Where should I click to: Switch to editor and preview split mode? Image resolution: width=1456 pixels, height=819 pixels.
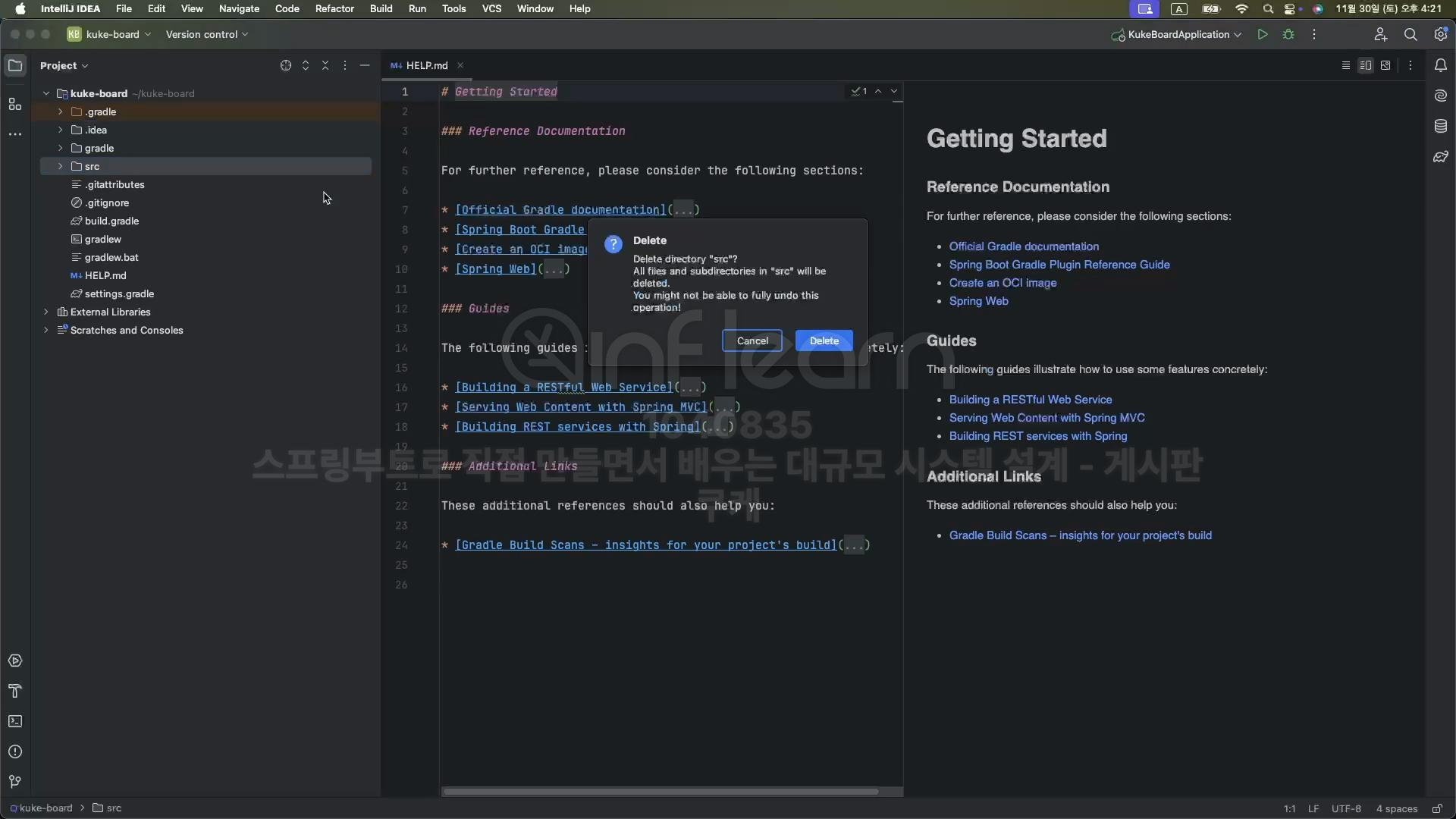click(x=1366, y=65)
